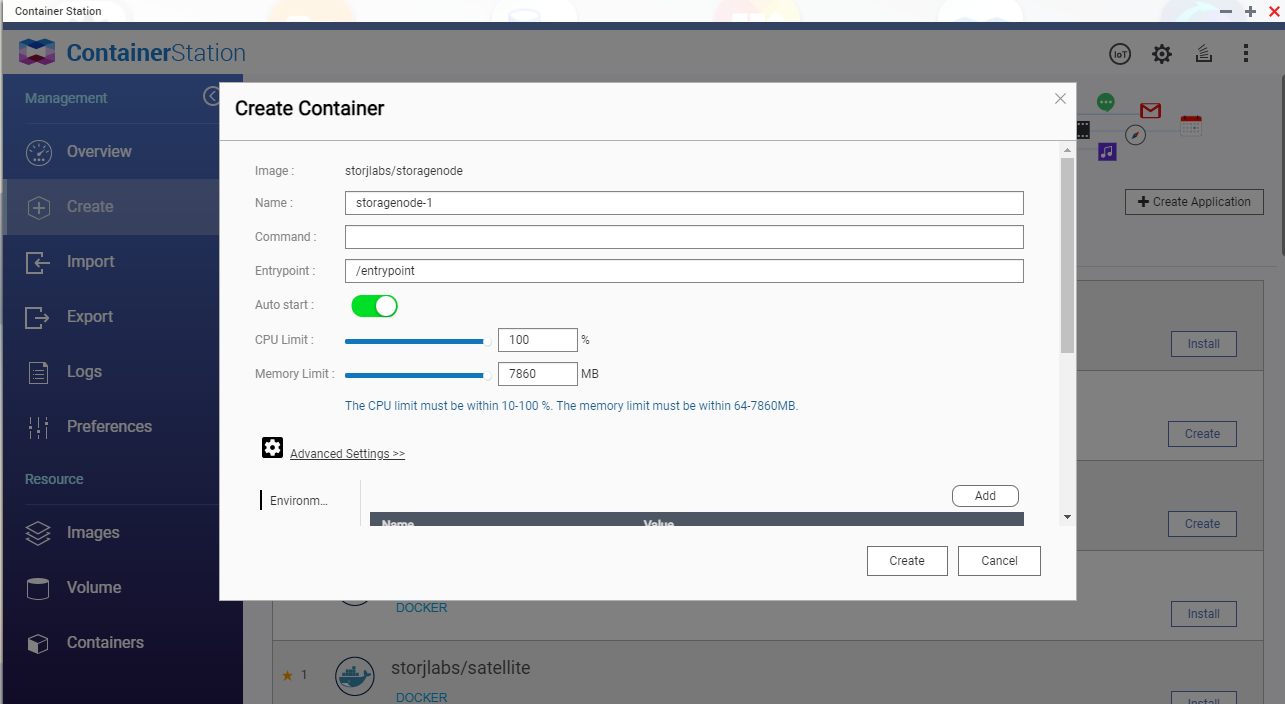
Task: Click the ContainerStation logo
Action: [132, 52]
